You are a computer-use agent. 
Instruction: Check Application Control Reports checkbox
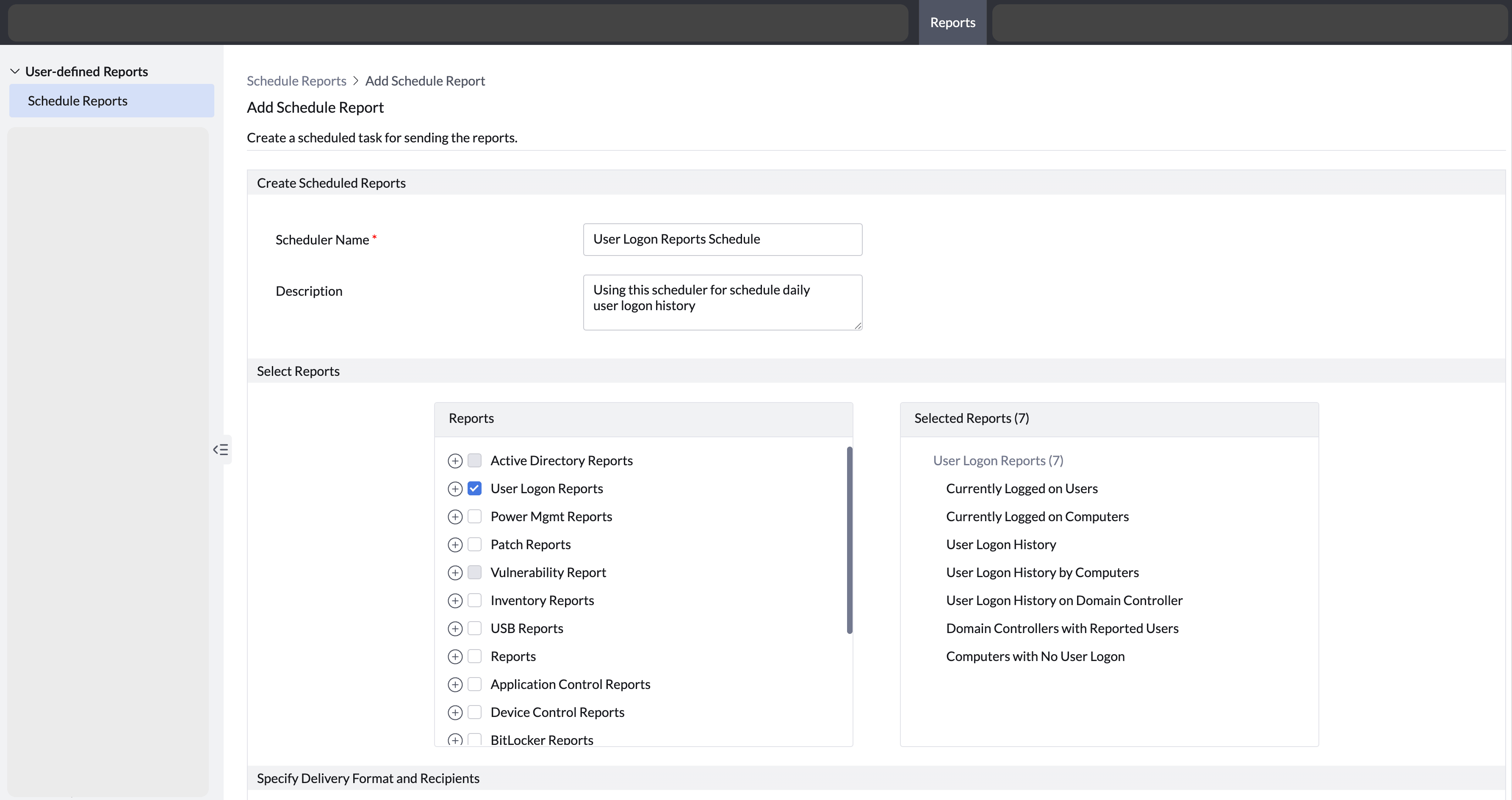click(x=474, y=684)
